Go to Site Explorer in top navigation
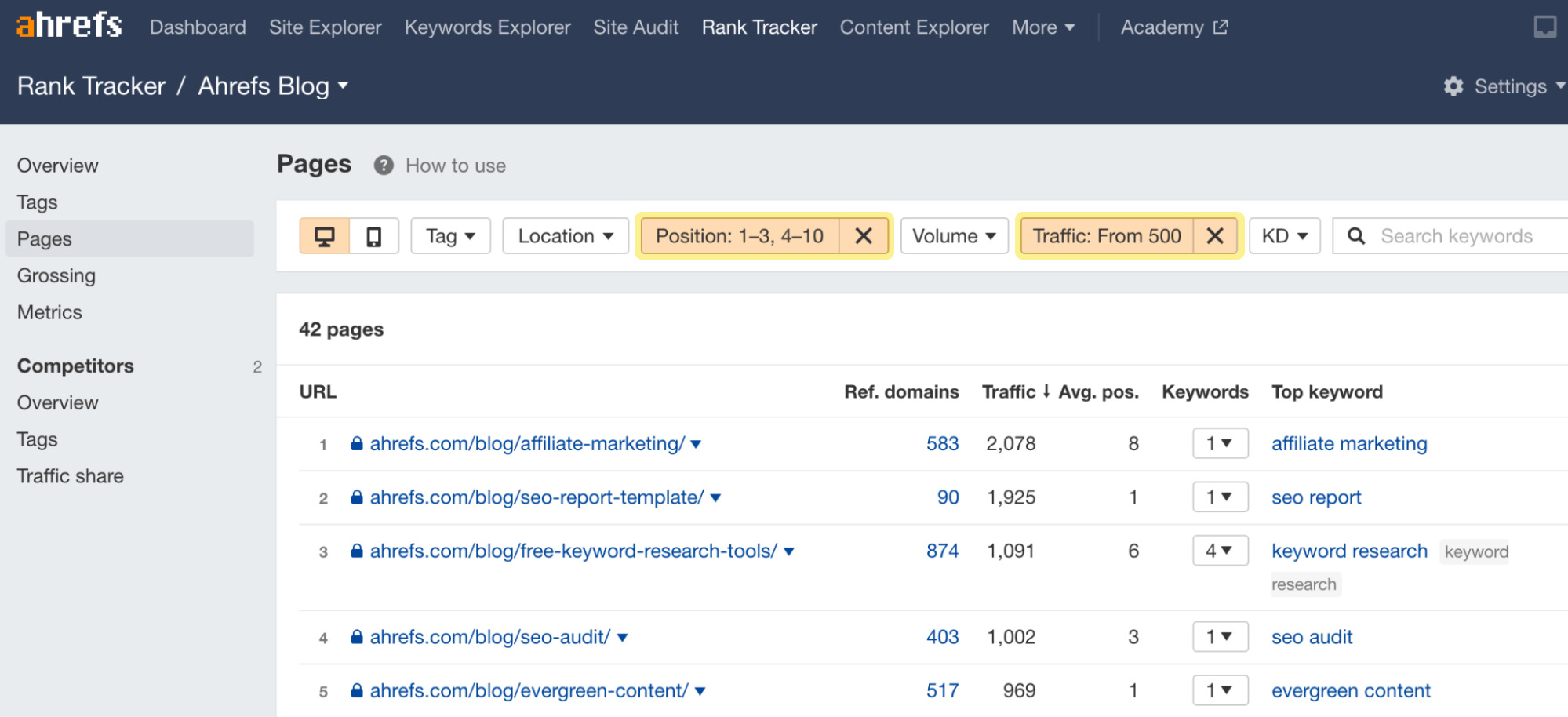The width and height of the screenshot is (1568, 717). [x=325, y=27]
